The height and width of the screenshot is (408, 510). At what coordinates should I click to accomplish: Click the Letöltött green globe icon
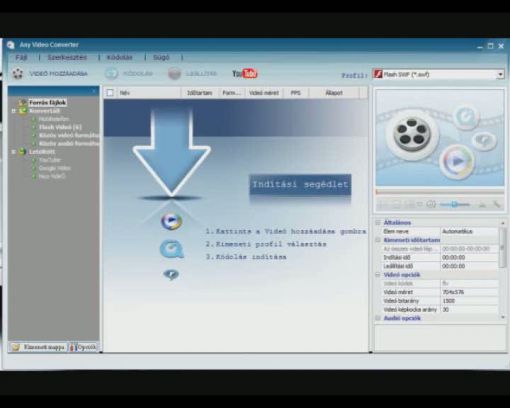click(x=22, y=152)
